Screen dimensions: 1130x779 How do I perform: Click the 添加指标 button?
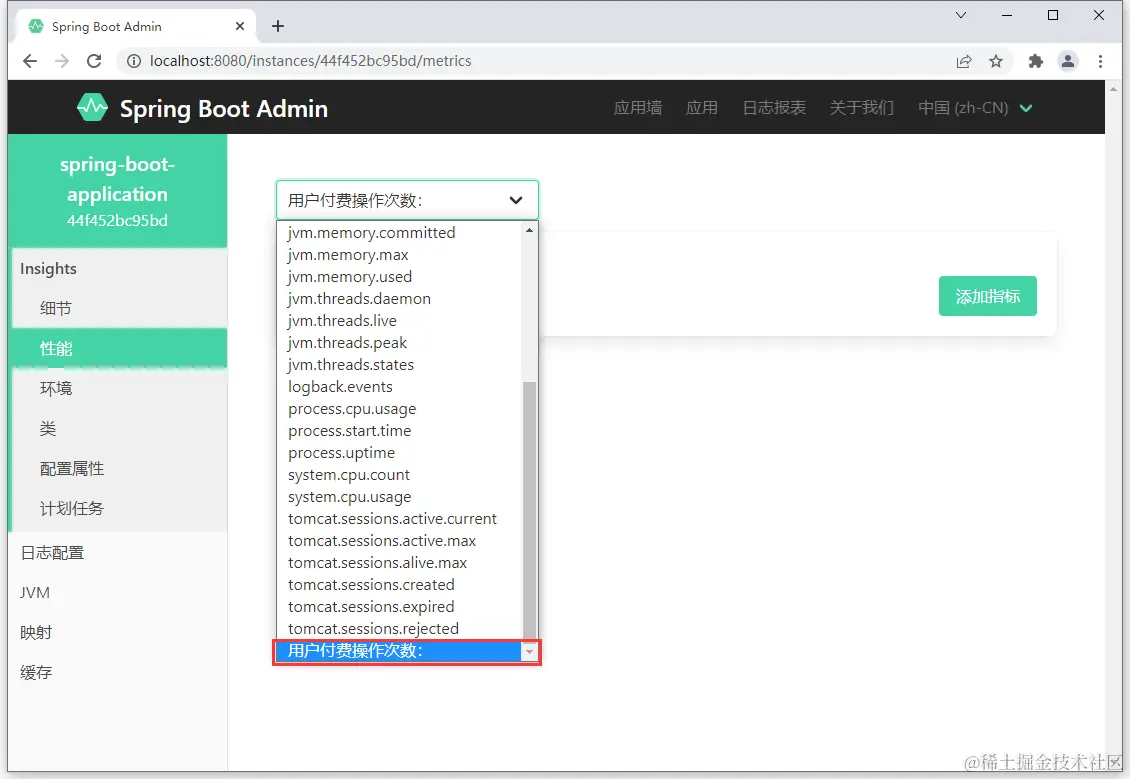(x=987, y=296)
